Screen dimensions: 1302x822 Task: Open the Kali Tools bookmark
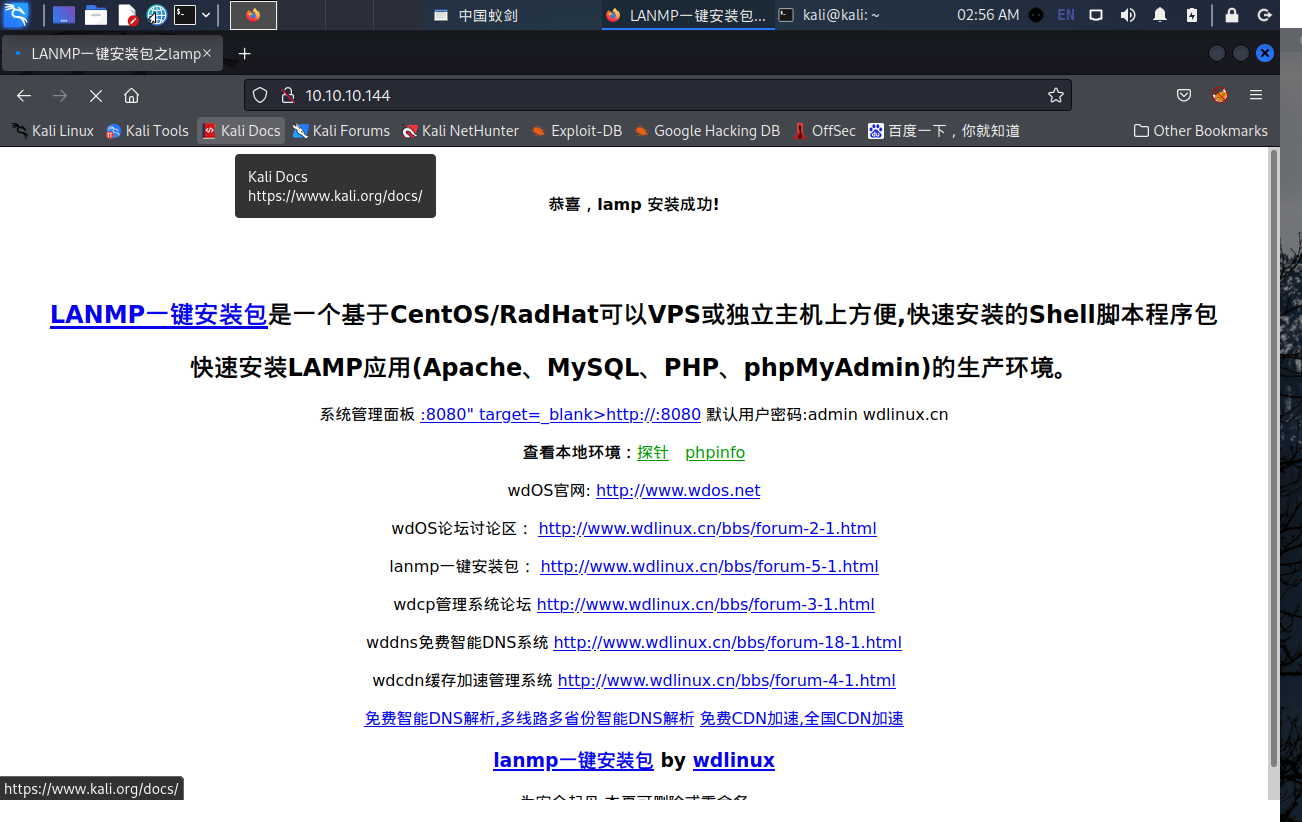point(147,130)
